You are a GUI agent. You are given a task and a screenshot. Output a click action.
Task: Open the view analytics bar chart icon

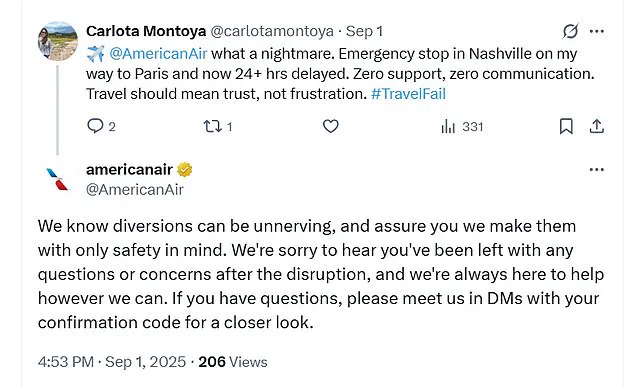(448, 127)
